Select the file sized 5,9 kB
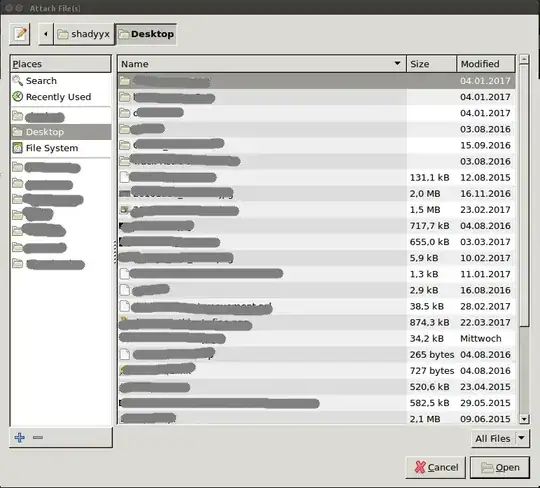 (x=316, y=258)
